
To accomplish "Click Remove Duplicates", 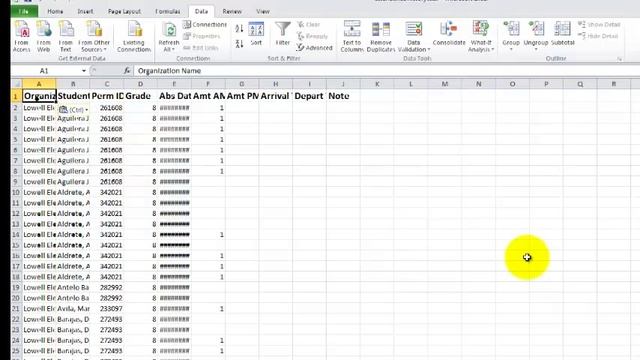I will point(381,37).
